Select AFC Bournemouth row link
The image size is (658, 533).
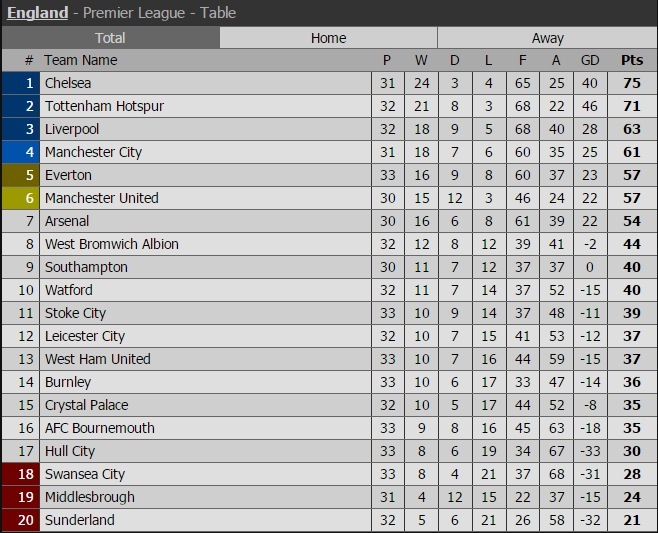(100, 428)
